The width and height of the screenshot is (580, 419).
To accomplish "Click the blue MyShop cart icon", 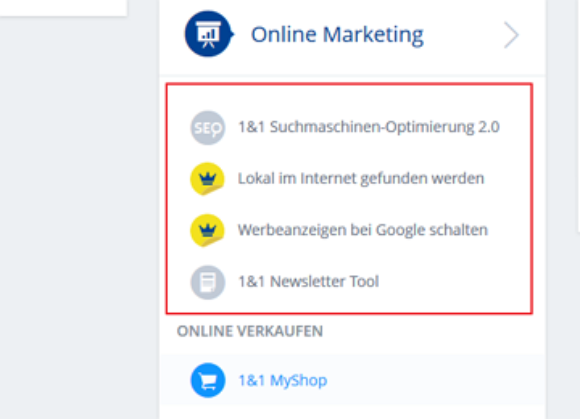I will pos(208,380).
